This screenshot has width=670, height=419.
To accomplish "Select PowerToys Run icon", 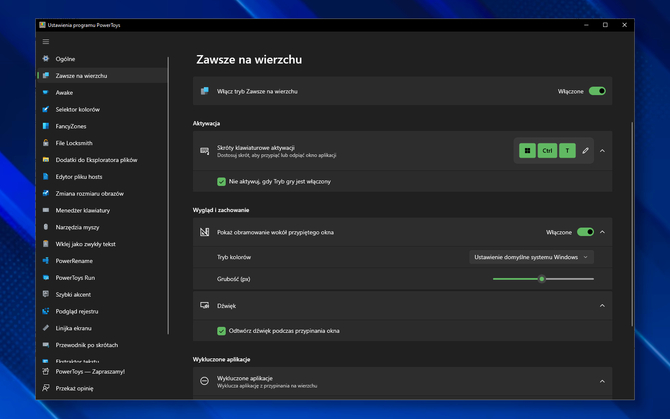I will (46, 277).
